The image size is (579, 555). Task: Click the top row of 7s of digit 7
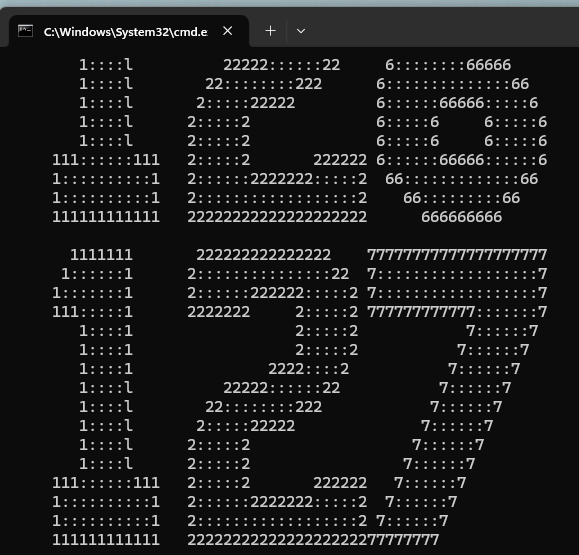pos(457,255)
